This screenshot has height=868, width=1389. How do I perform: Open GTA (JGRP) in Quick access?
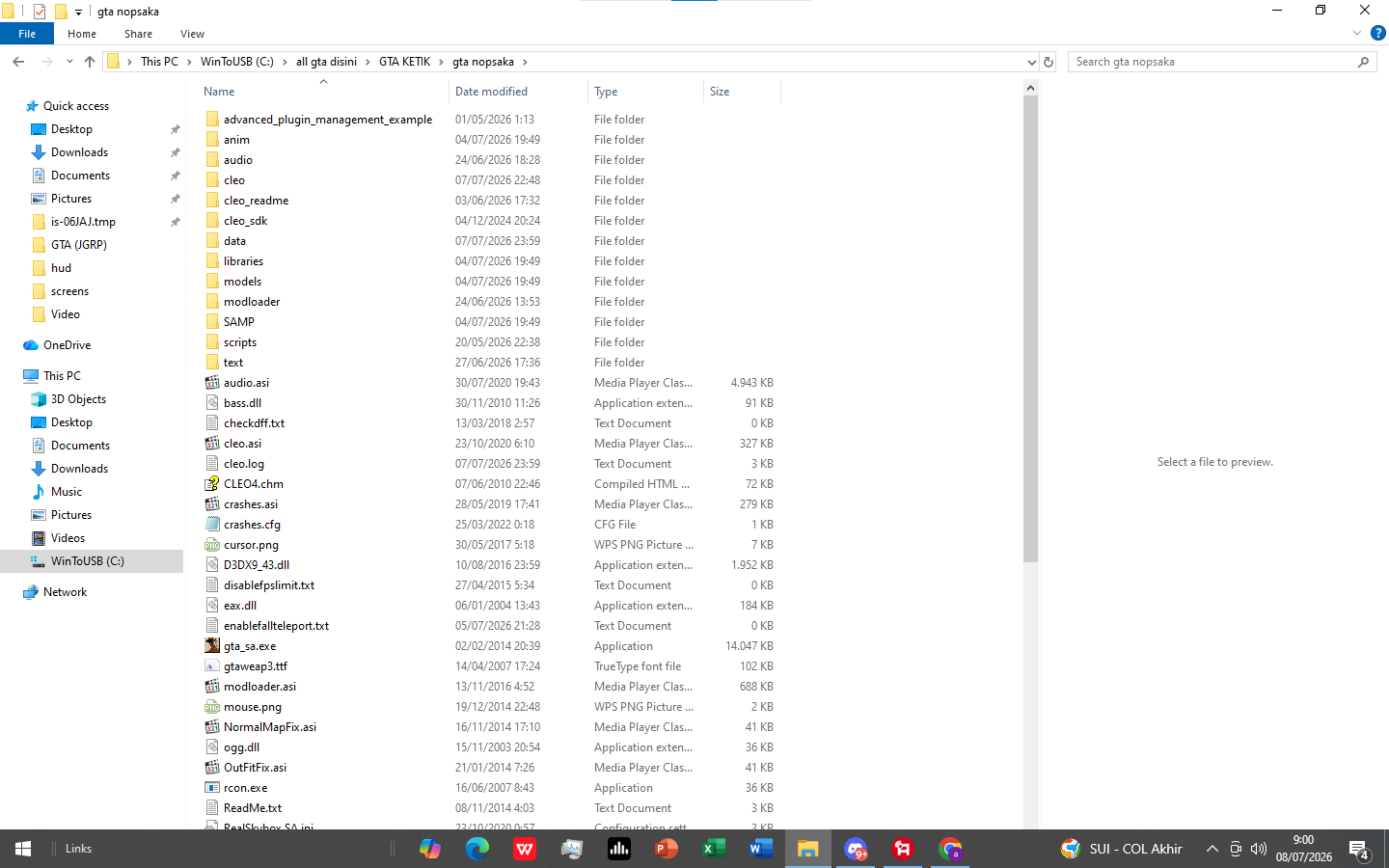point(79,245)
